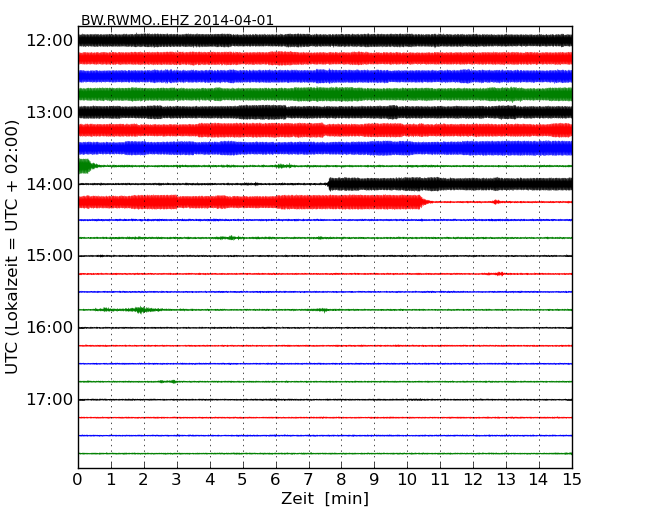Click the red event near minute 12.8 on 15:15 trace
Image resolution: width=650 pixels, height=520 pixels.
click(500, 274)
